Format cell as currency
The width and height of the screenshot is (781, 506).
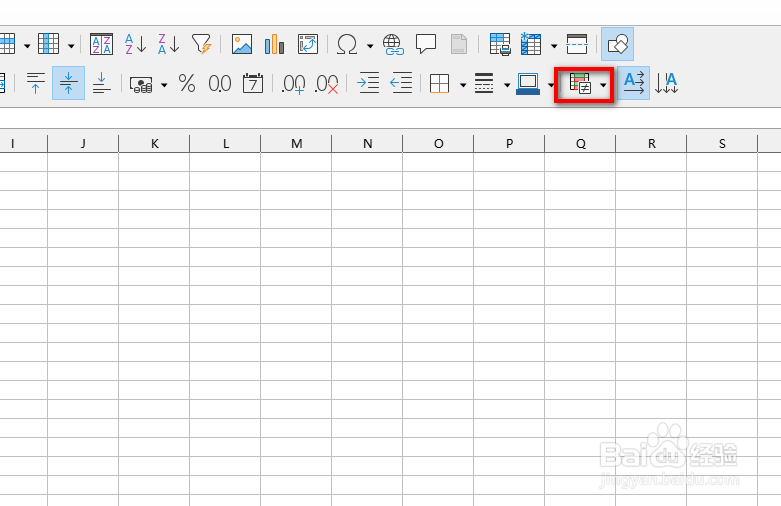tap(141, 84)
